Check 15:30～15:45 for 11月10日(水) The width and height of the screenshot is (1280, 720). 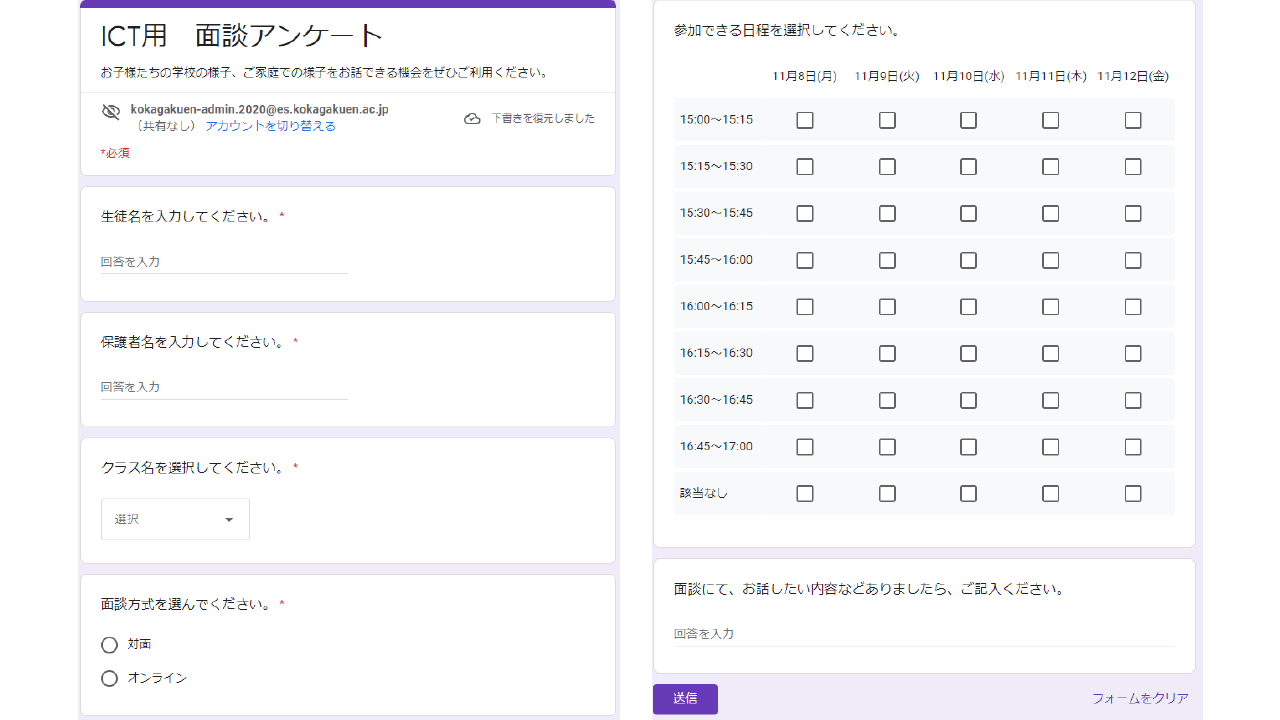(x=968, y=213)
